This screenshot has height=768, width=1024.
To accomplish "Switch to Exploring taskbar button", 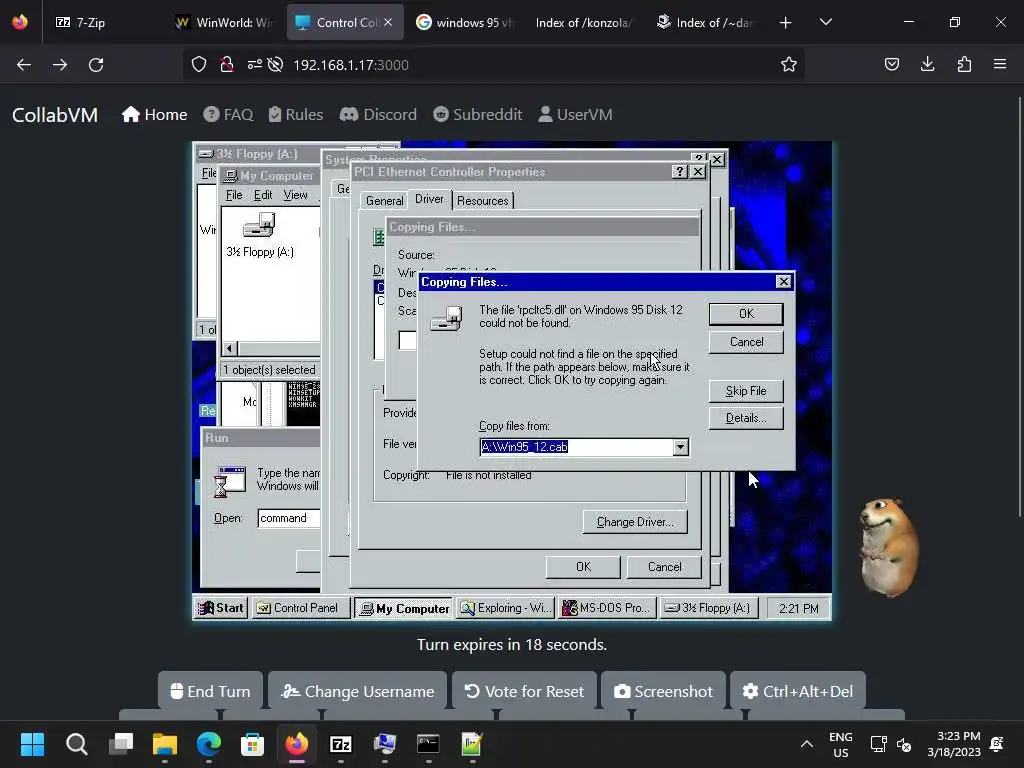I will tap(505, 608).
